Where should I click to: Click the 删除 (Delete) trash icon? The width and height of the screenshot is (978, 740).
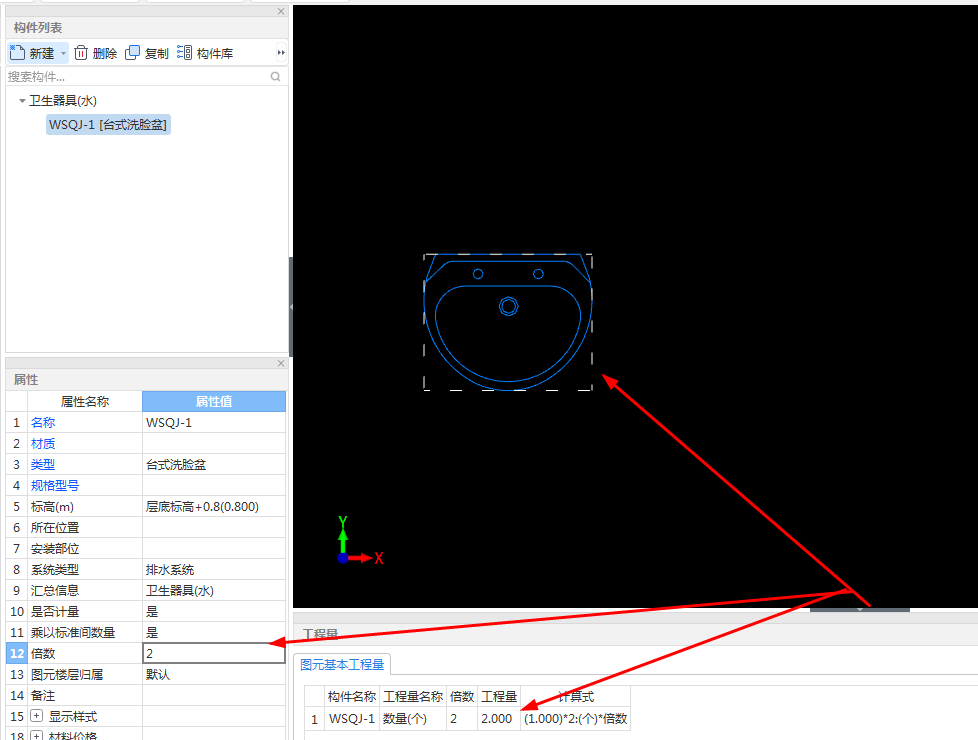click(81, 53)
